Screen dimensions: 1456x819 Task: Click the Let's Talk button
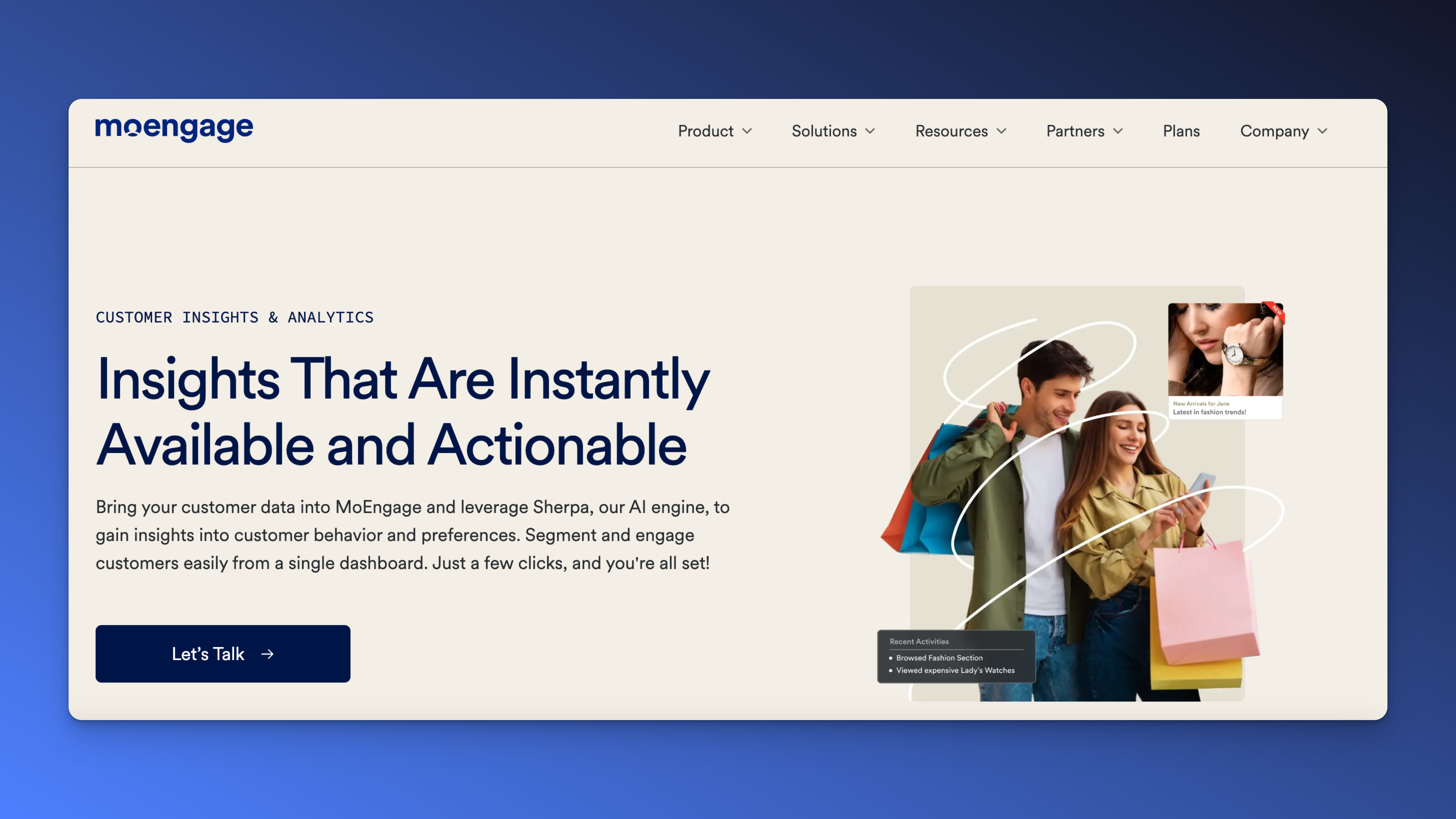tap(223, 654)
